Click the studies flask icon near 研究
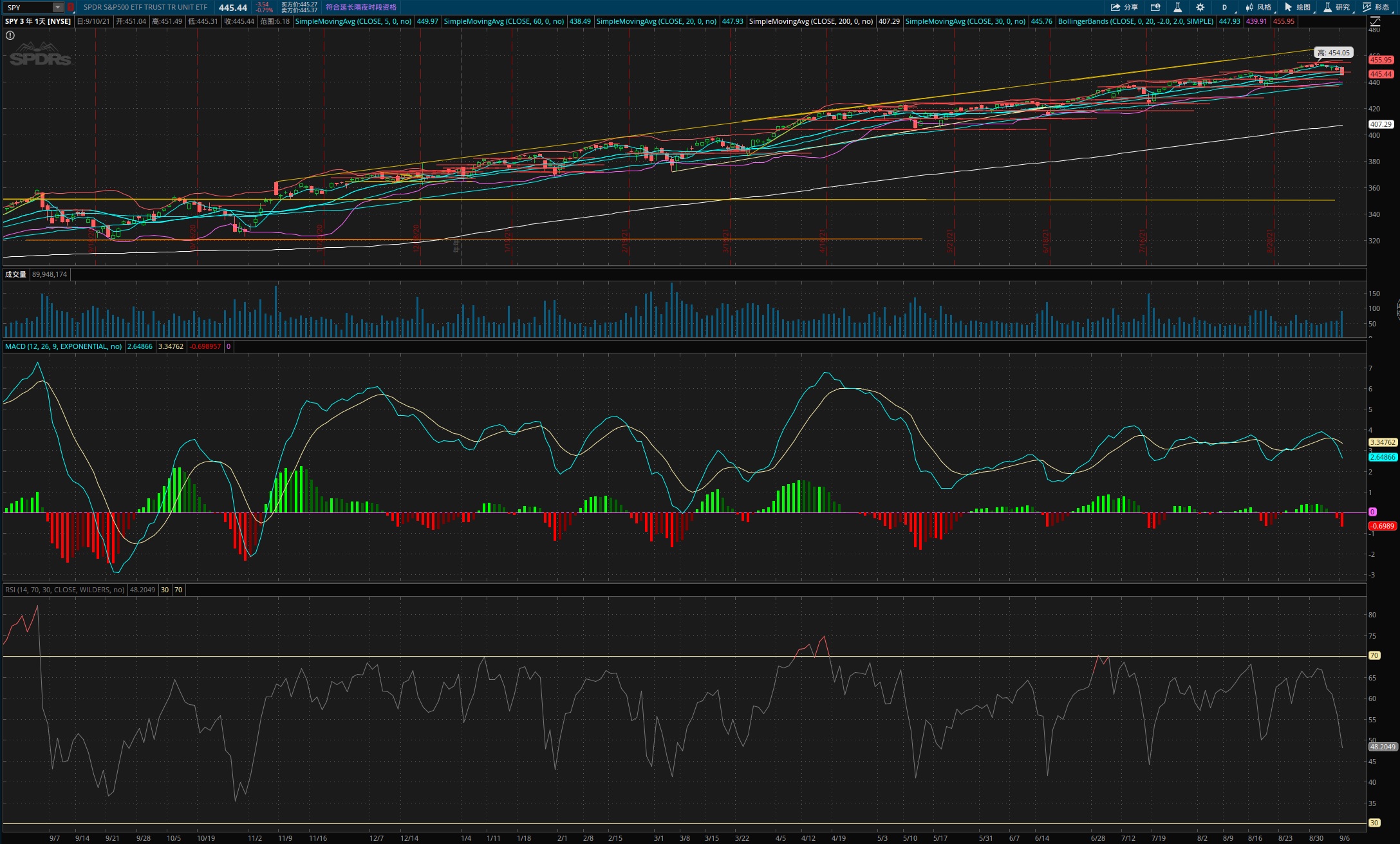This screenshot has width=1400, height=844. 1327,7
